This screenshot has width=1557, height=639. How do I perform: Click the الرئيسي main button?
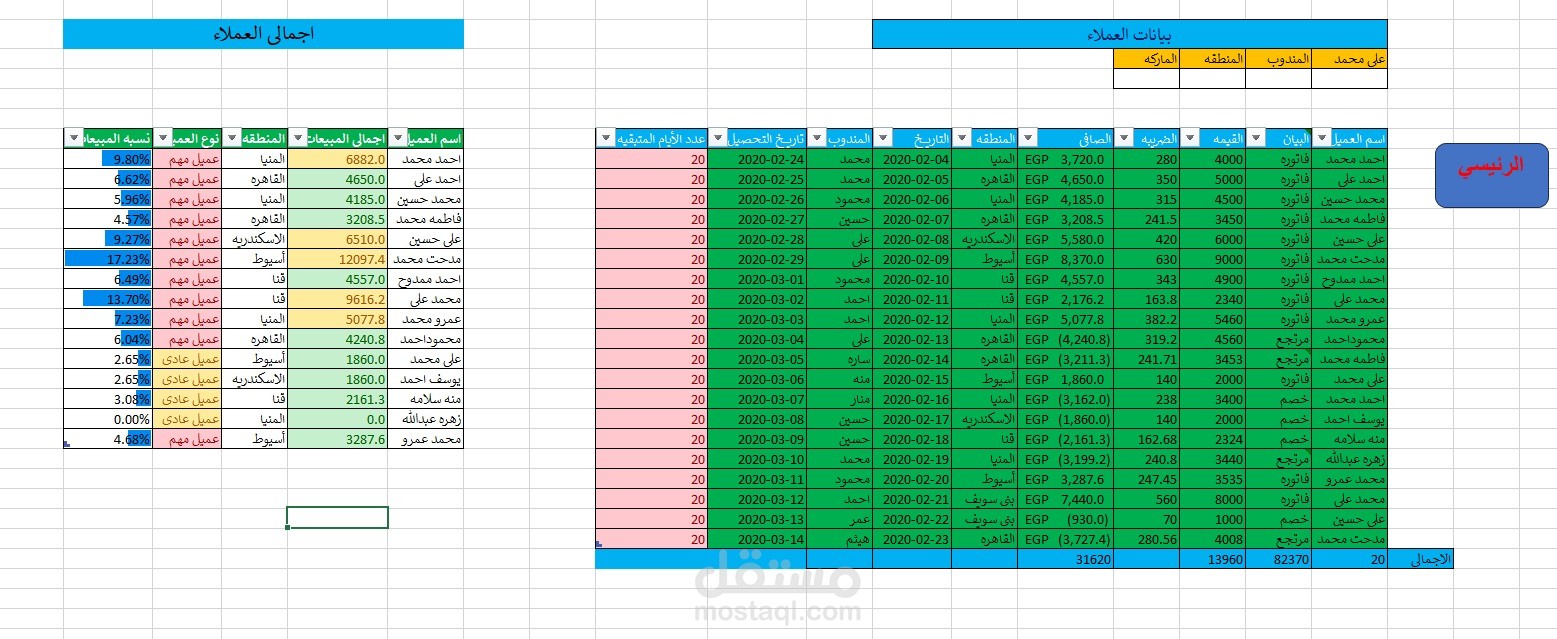[x=1491, y=176]
